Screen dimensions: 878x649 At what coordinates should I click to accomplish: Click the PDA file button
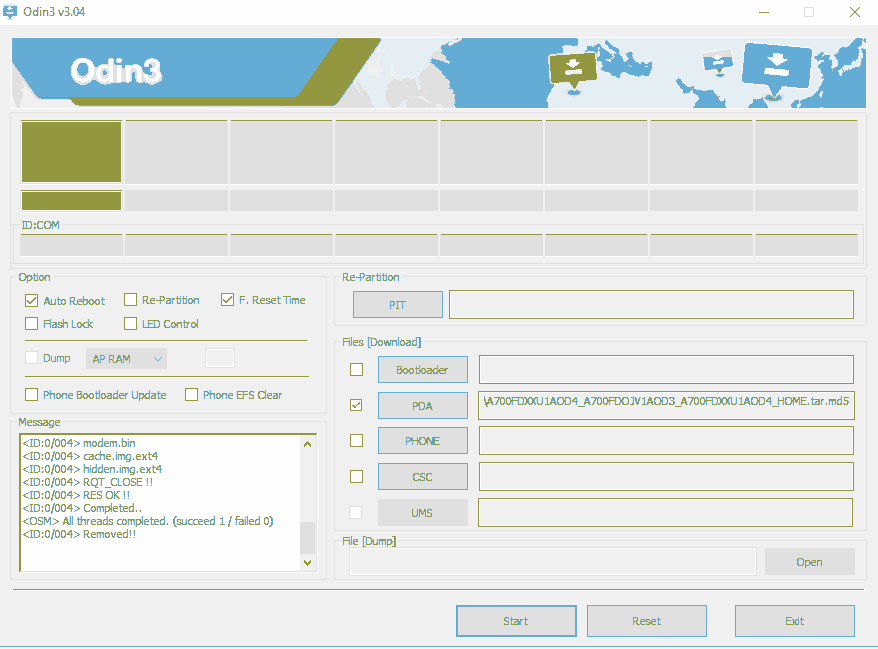[423, 405]
